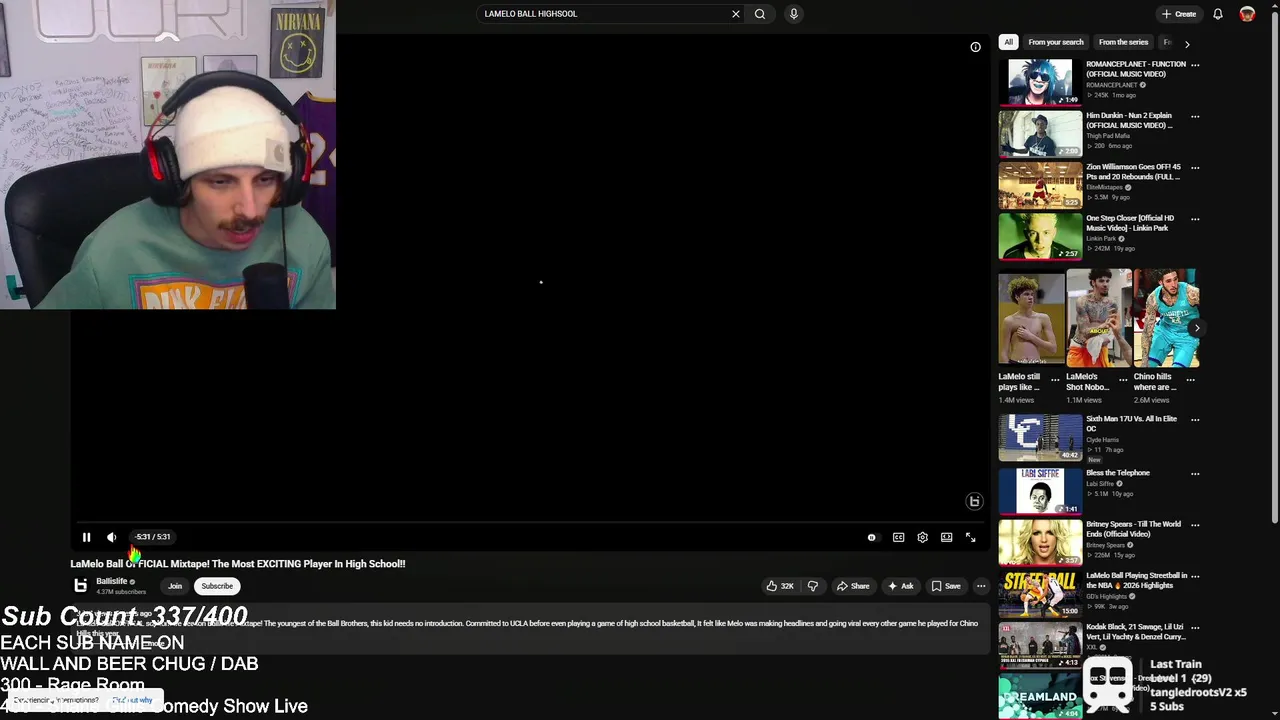Open Bless the Telephone video title
This screenshot has height=720, width=1280.
(1118, 473)
